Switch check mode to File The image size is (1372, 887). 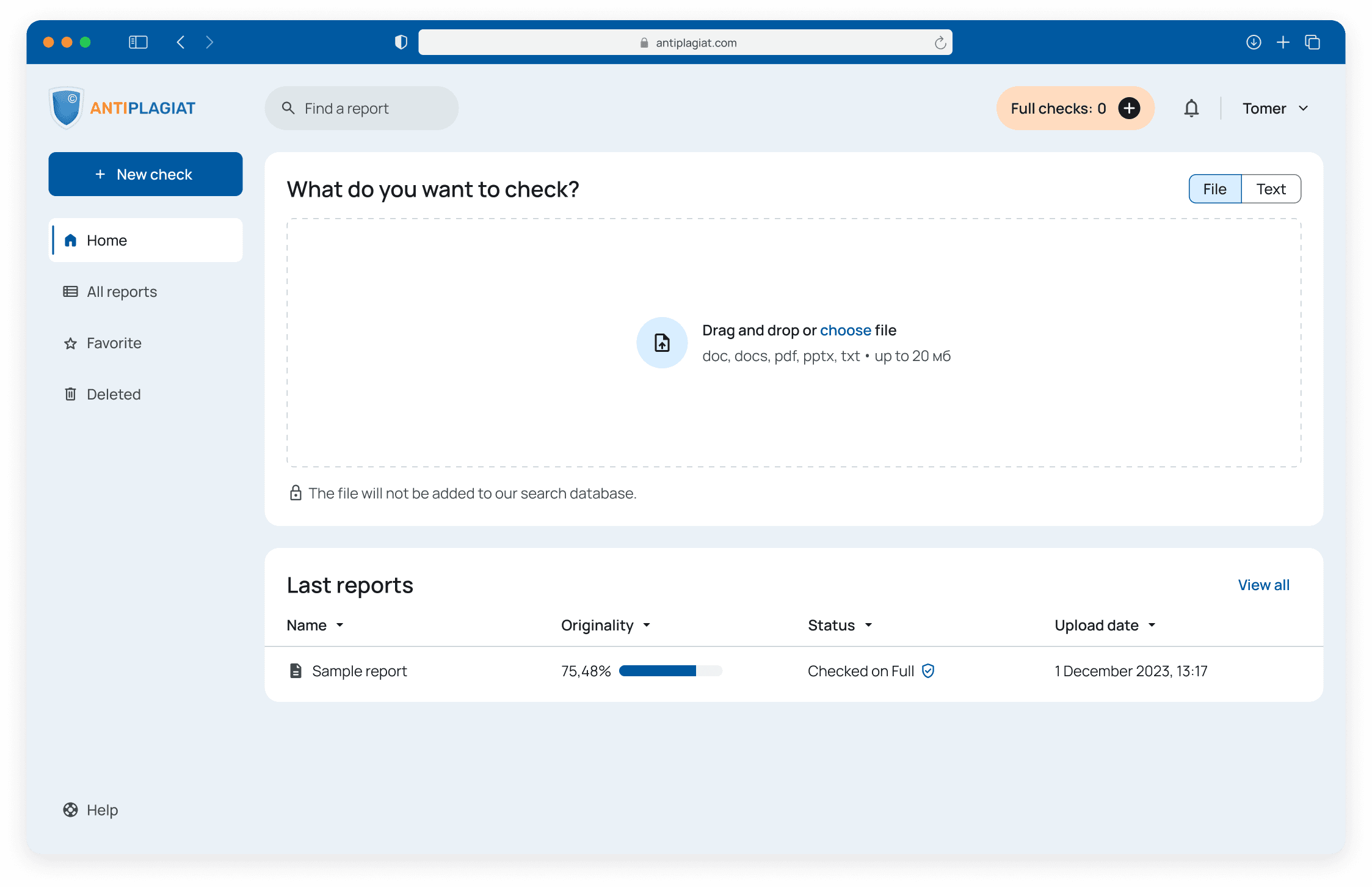click(x=1214, y=189)
